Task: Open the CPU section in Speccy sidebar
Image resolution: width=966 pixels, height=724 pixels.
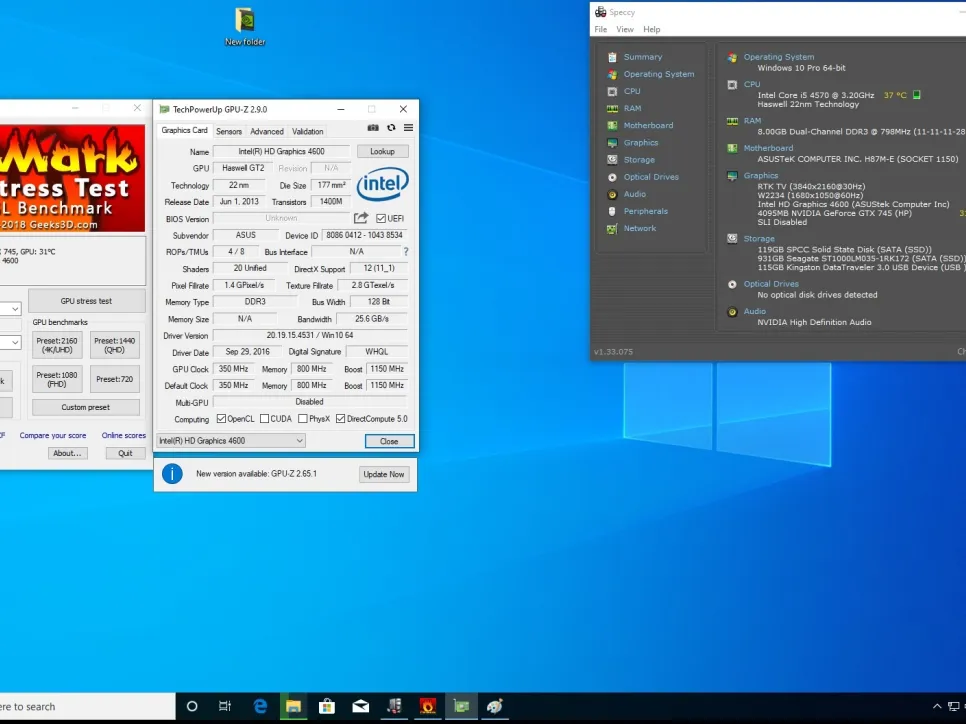Action: pos(632,91)
